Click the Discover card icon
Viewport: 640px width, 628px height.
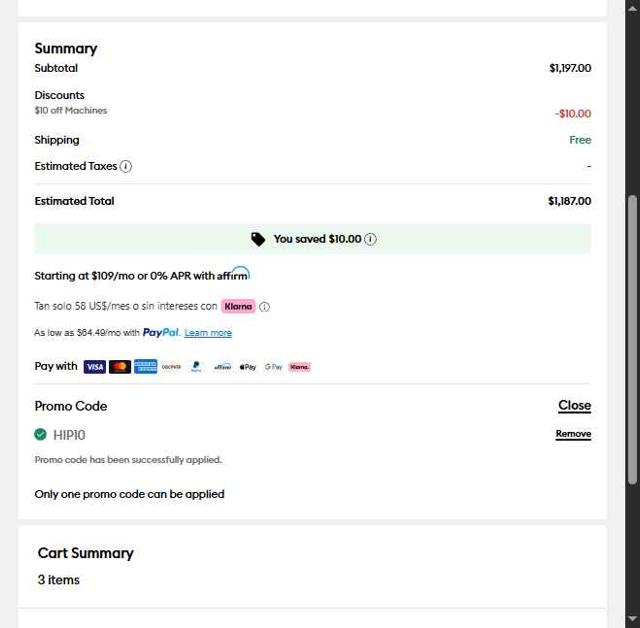pos(172,367)
